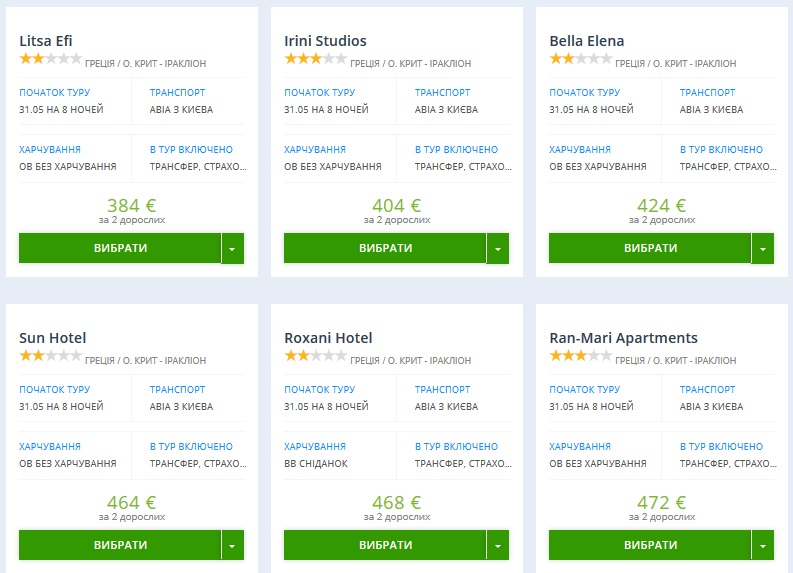The width and height of the screenshot is (793, 573).
Task: Expand options arrow next to Litsa Efi button
Action: tap(233, 248)
